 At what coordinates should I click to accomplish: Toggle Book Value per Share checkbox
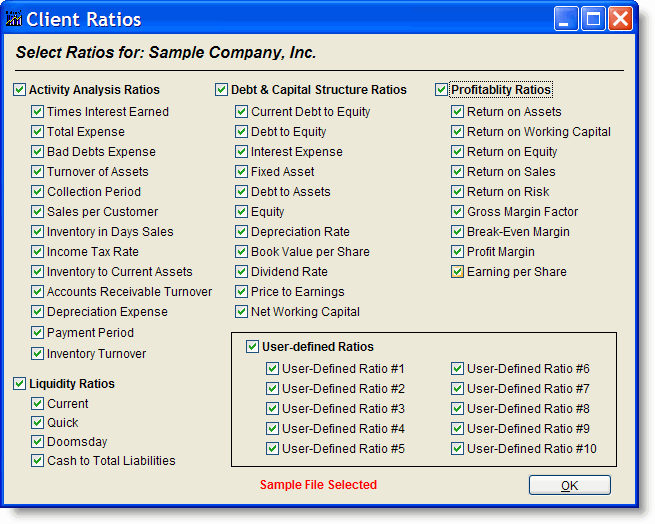pyautogui.click(x=241, y=252)
